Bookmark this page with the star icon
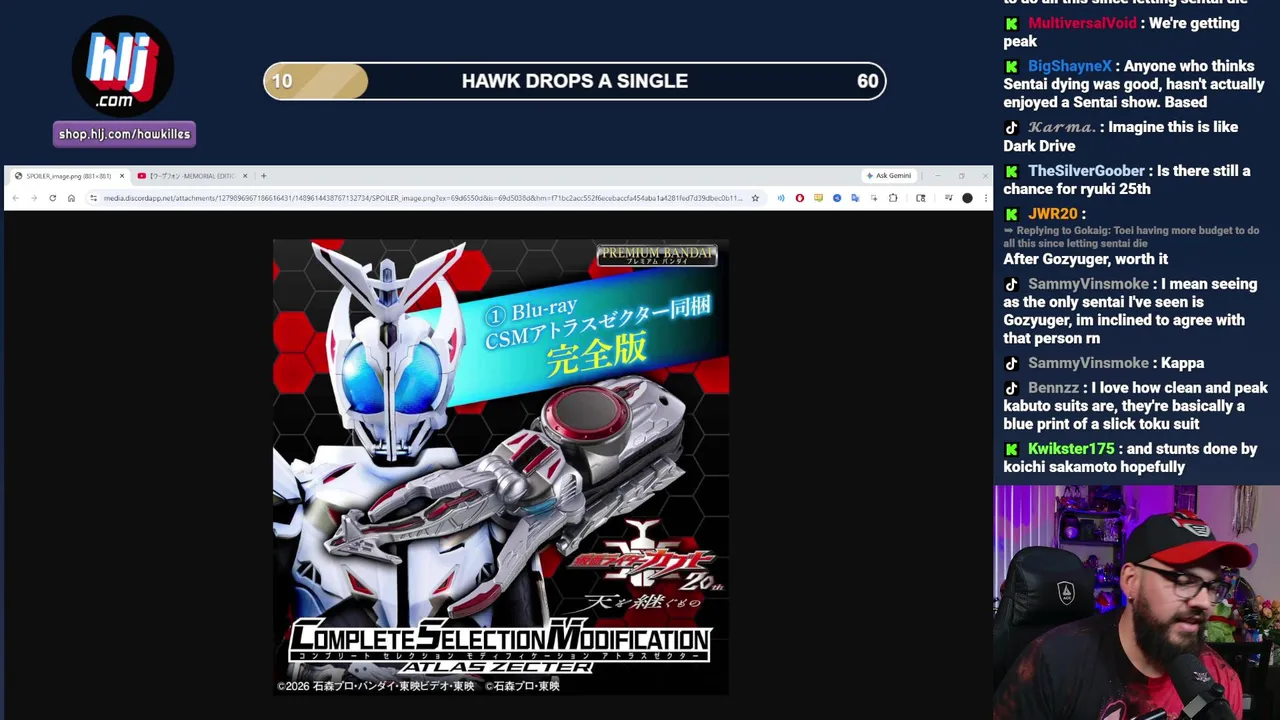The height and width of the screenshot is (720, 1280). pyautogui.click(x=755, y=198)
